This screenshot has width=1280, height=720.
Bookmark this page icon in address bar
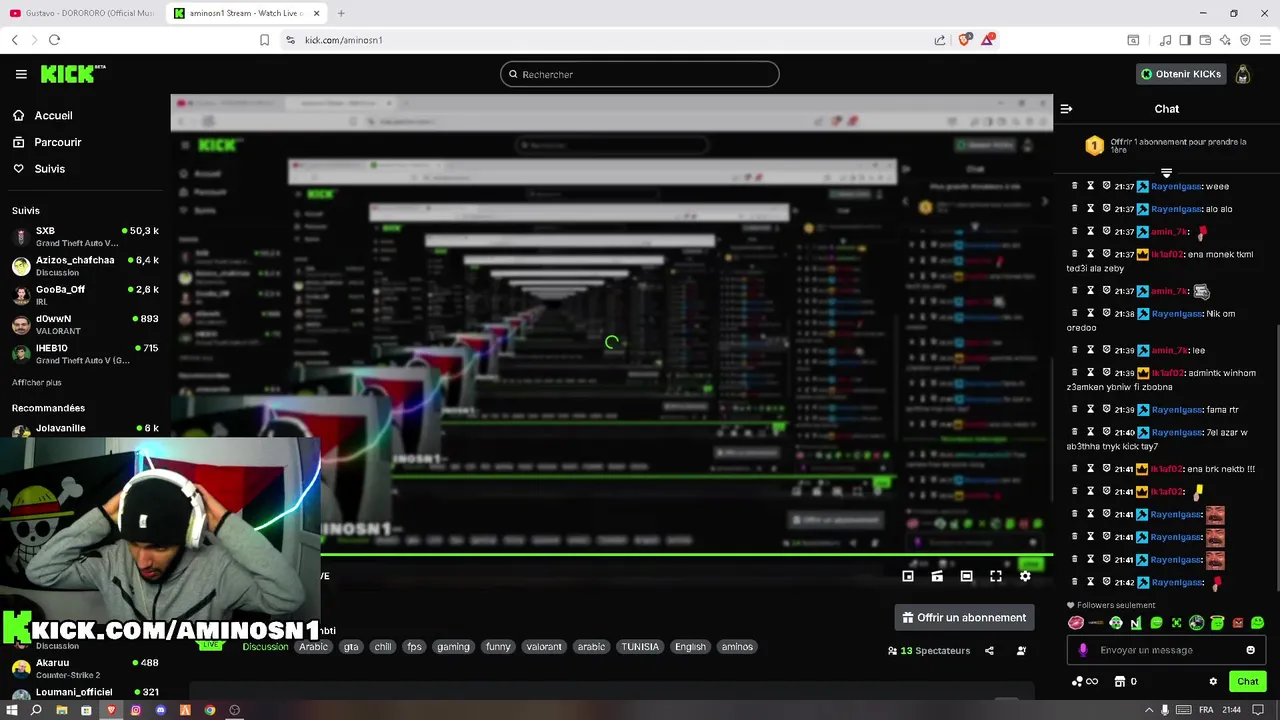[x=264, y=40]
